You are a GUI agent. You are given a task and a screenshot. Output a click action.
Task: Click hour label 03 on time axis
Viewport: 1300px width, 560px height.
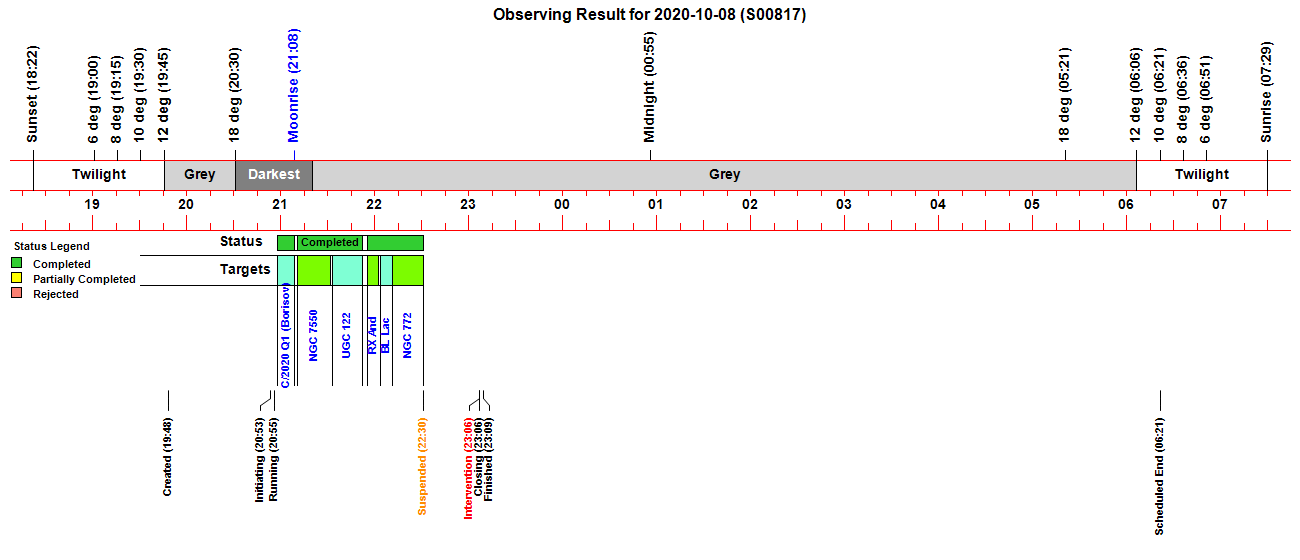click(844, 204)
